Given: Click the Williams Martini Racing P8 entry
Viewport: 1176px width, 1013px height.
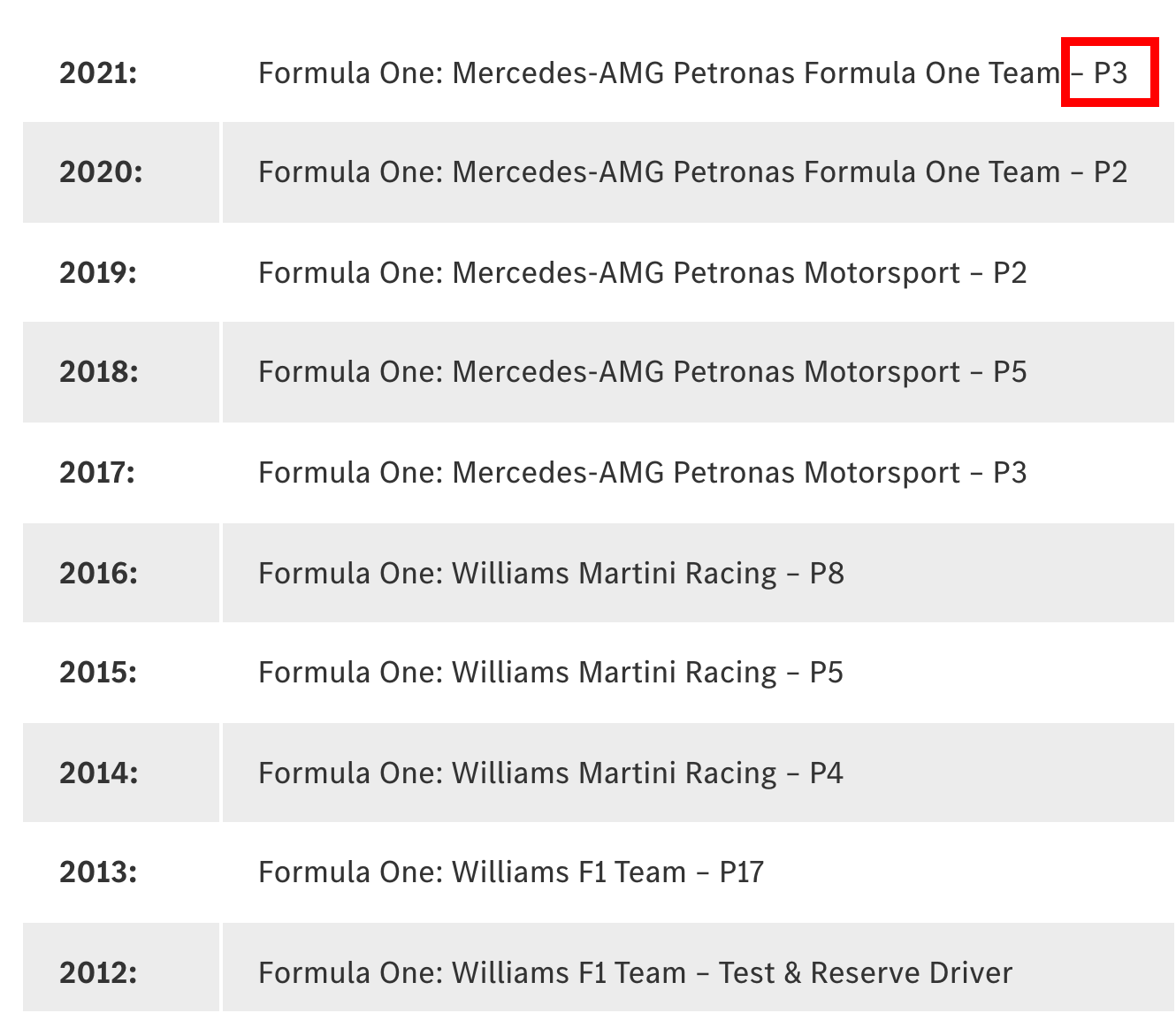Looking at the screenshot, I should point(551,573).
